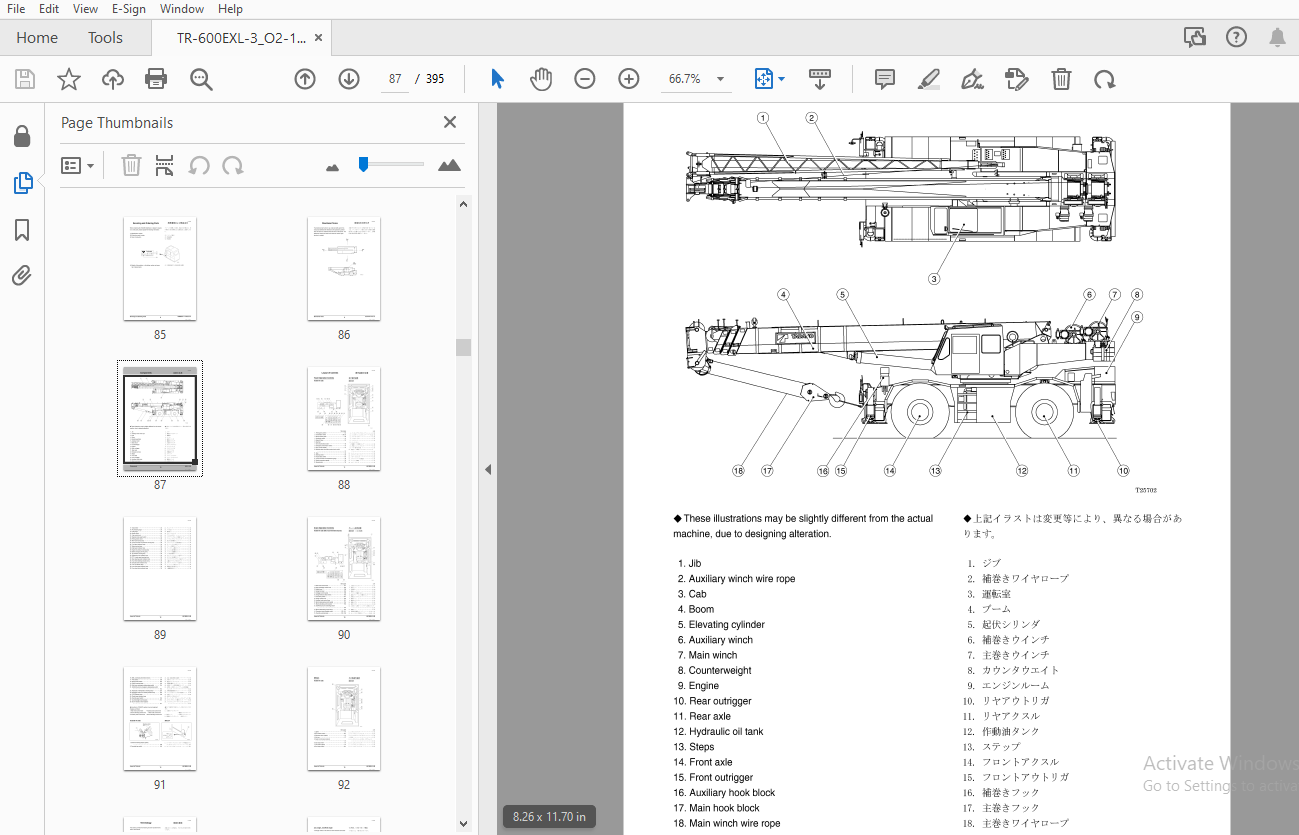The image size is (1299, 835).
Task: Open the lock security panel icon
Action: tap(22, 136)
